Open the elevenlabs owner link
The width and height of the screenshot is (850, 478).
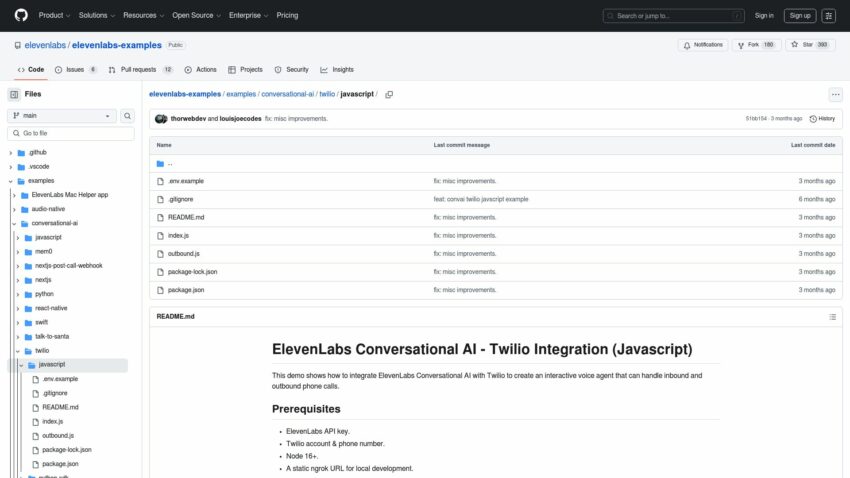pyautogui.click(x=45, y=45)
